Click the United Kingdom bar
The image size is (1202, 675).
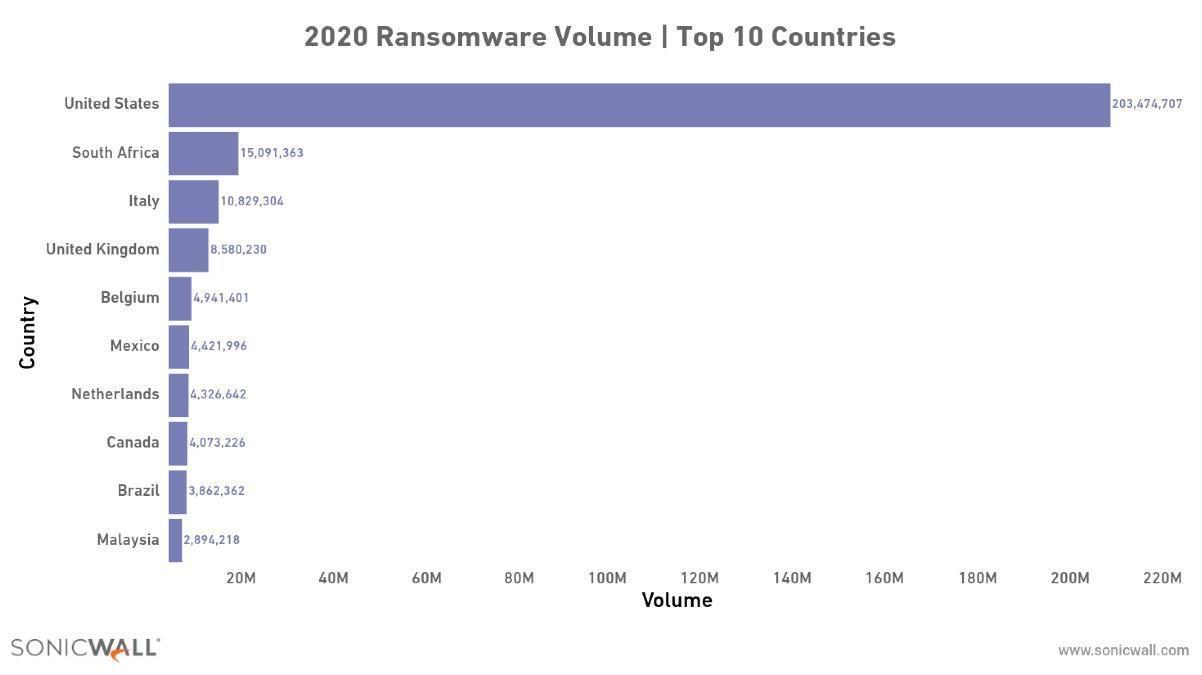coord(188,250)
